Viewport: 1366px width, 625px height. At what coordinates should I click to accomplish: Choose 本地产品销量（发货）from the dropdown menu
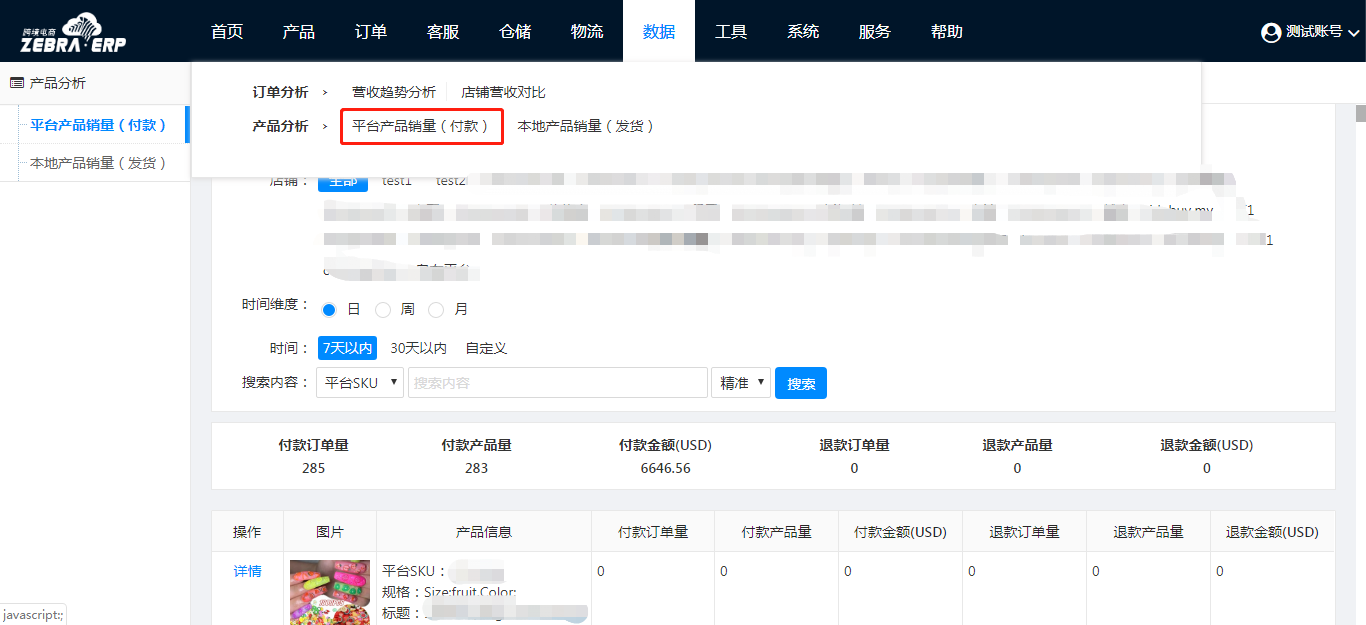pos(585,126)
